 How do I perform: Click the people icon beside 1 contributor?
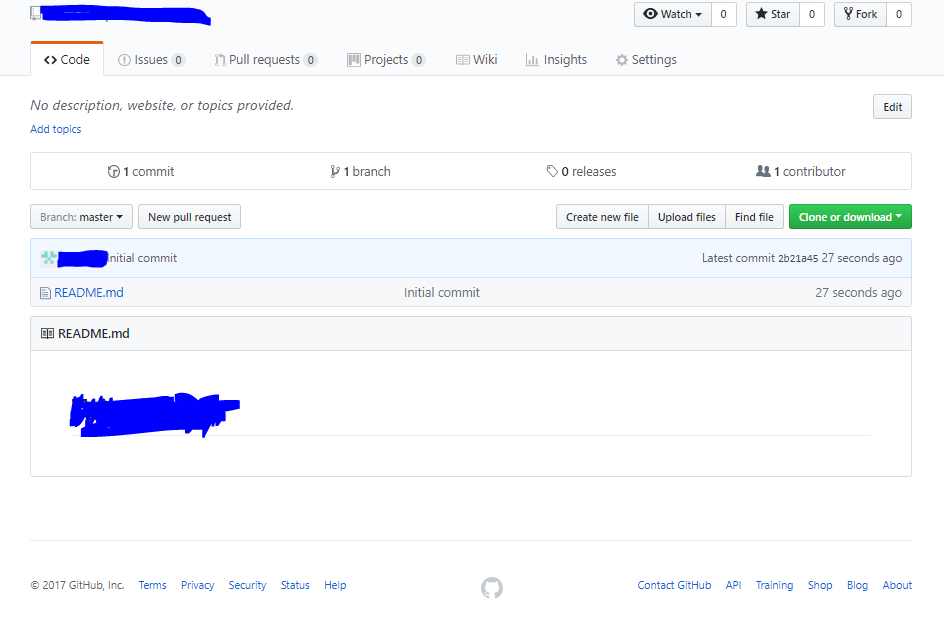pyautogui.click(x=763, y=171)
